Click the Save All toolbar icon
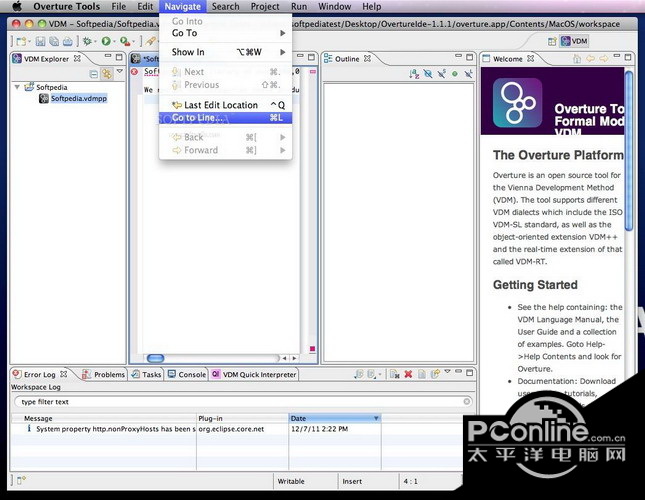 54,41
